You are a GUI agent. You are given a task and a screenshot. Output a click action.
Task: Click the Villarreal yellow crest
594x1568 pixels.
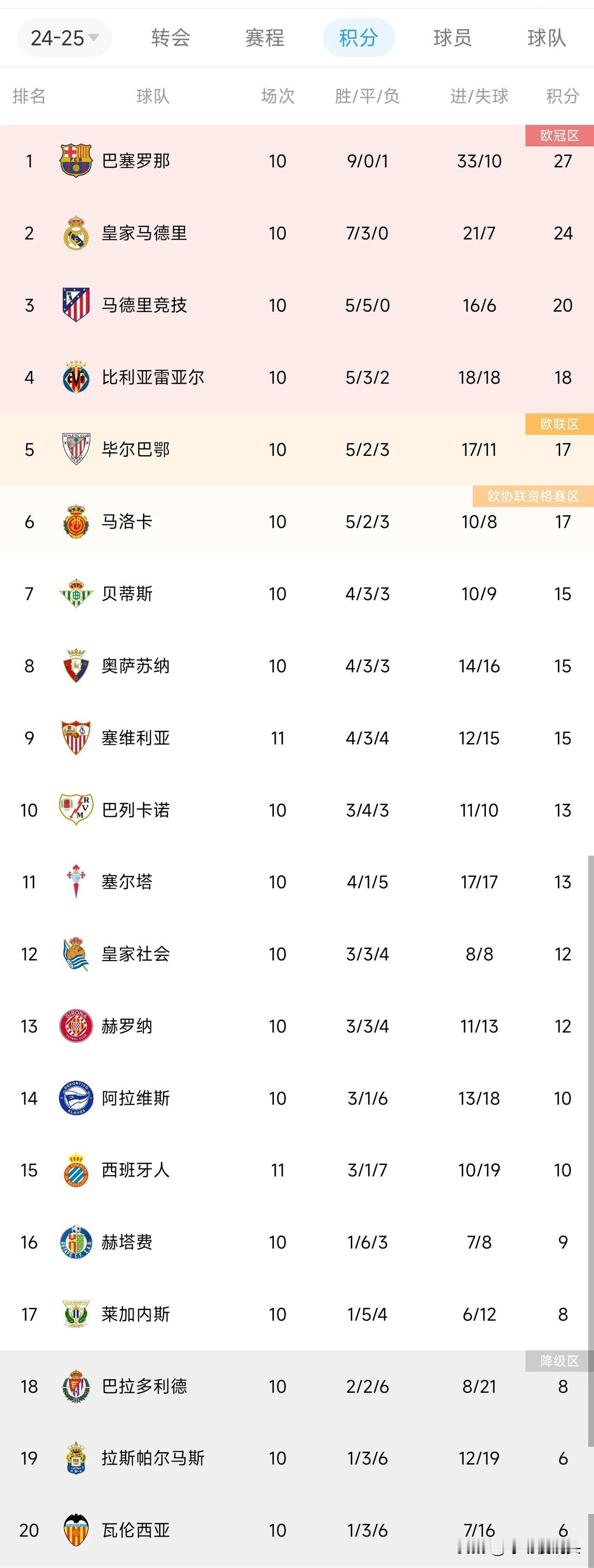pos(76,377)
